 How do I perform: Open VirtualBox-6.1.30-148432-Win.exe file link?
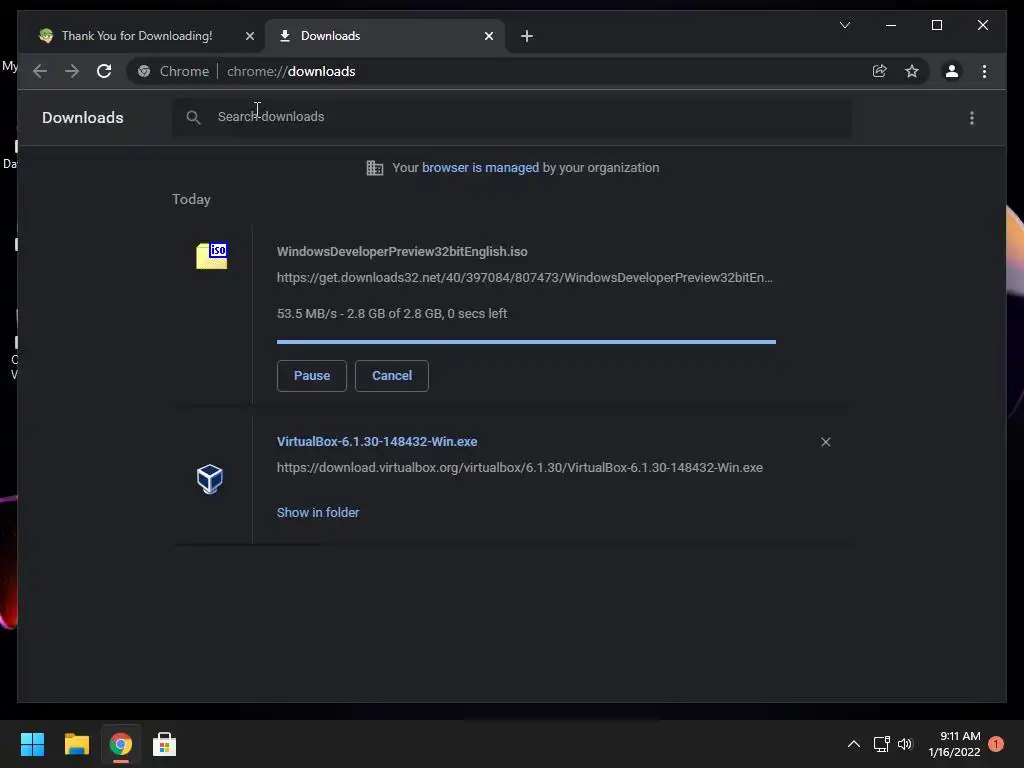click(377, 441)
